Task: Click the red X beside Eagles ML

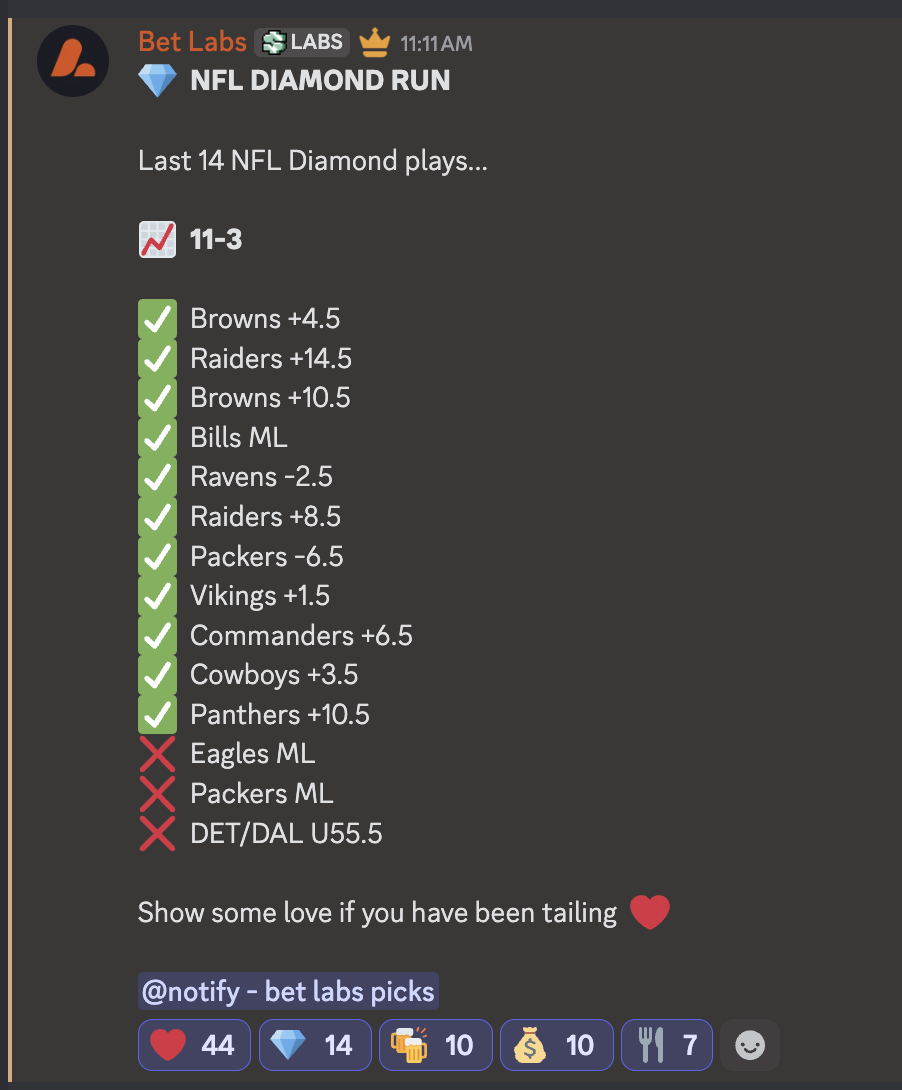Action: 157,754
